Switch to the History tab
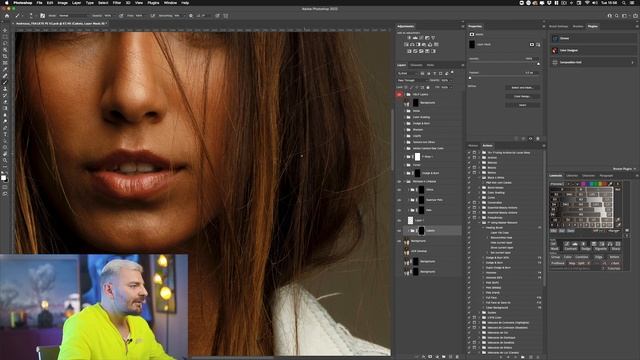 tap(473, 146)
